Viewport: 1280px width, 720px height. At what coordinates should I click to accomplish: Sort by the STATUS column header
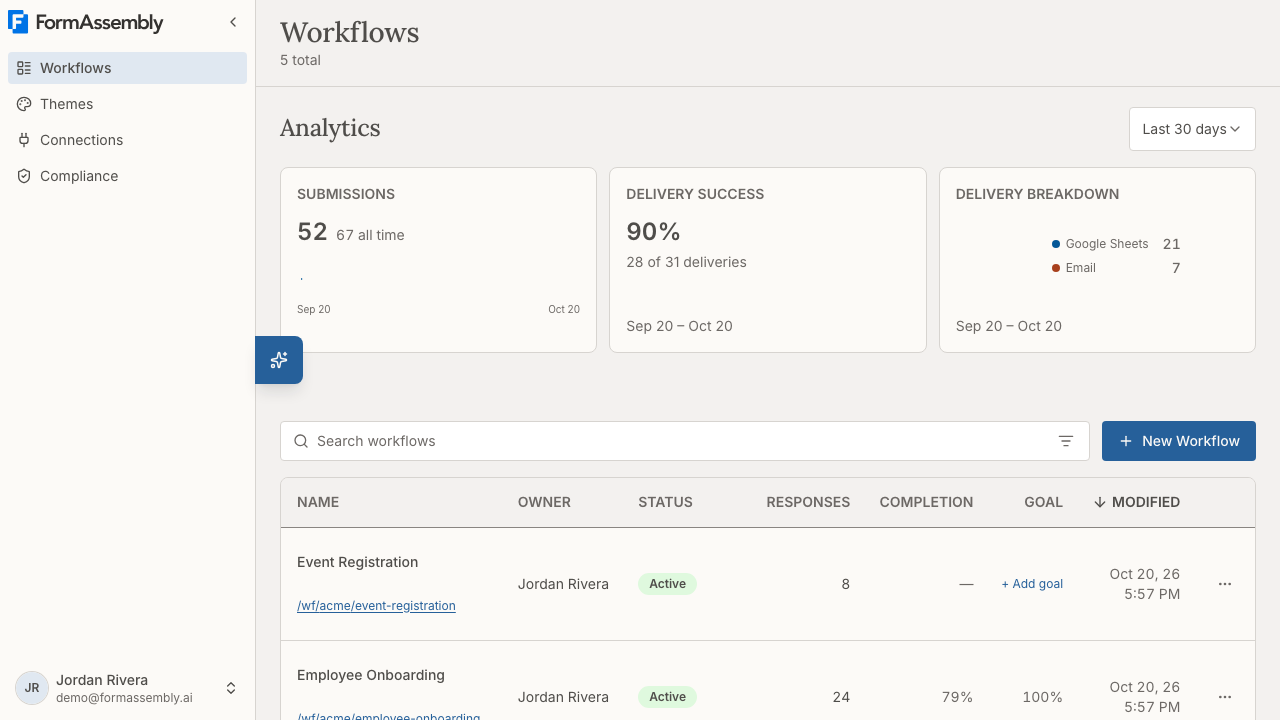click(x=665, y=502)
